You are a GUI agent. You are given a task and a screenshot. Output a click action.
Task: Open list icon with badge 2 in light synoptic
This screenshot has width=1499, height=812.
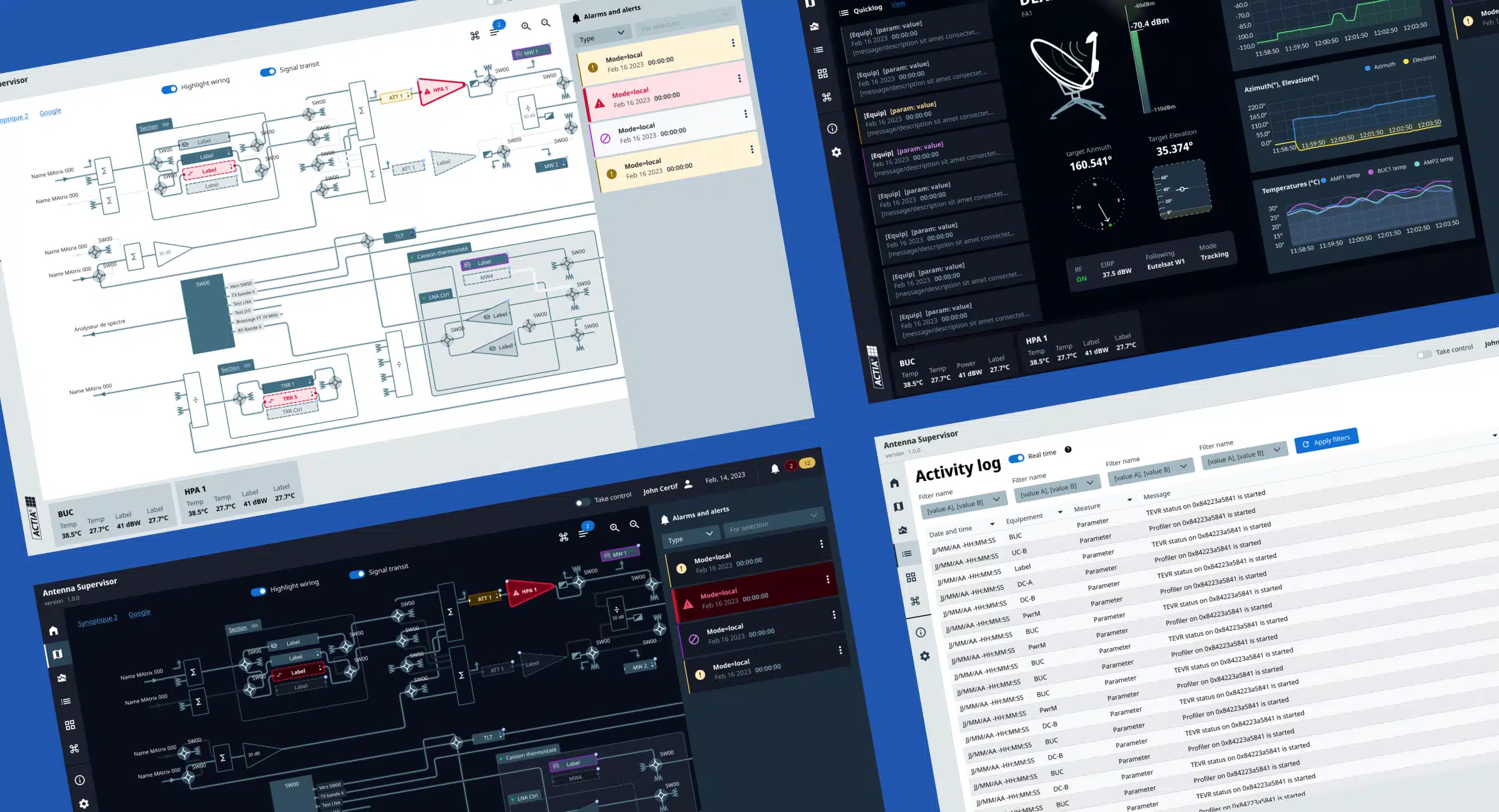[495, 31]
